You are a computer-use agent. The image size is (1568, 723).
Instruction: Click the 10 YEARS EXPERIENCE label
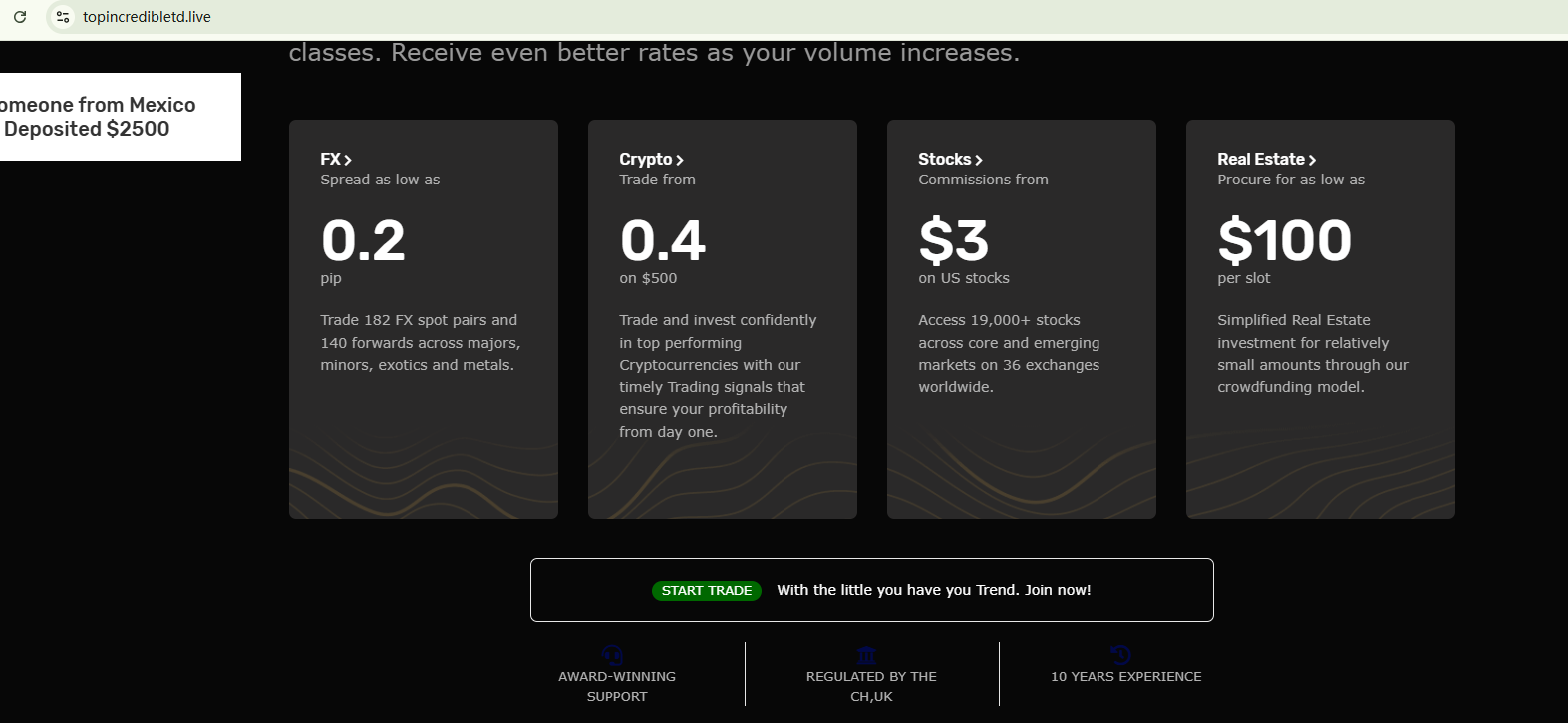point(1125,676)
